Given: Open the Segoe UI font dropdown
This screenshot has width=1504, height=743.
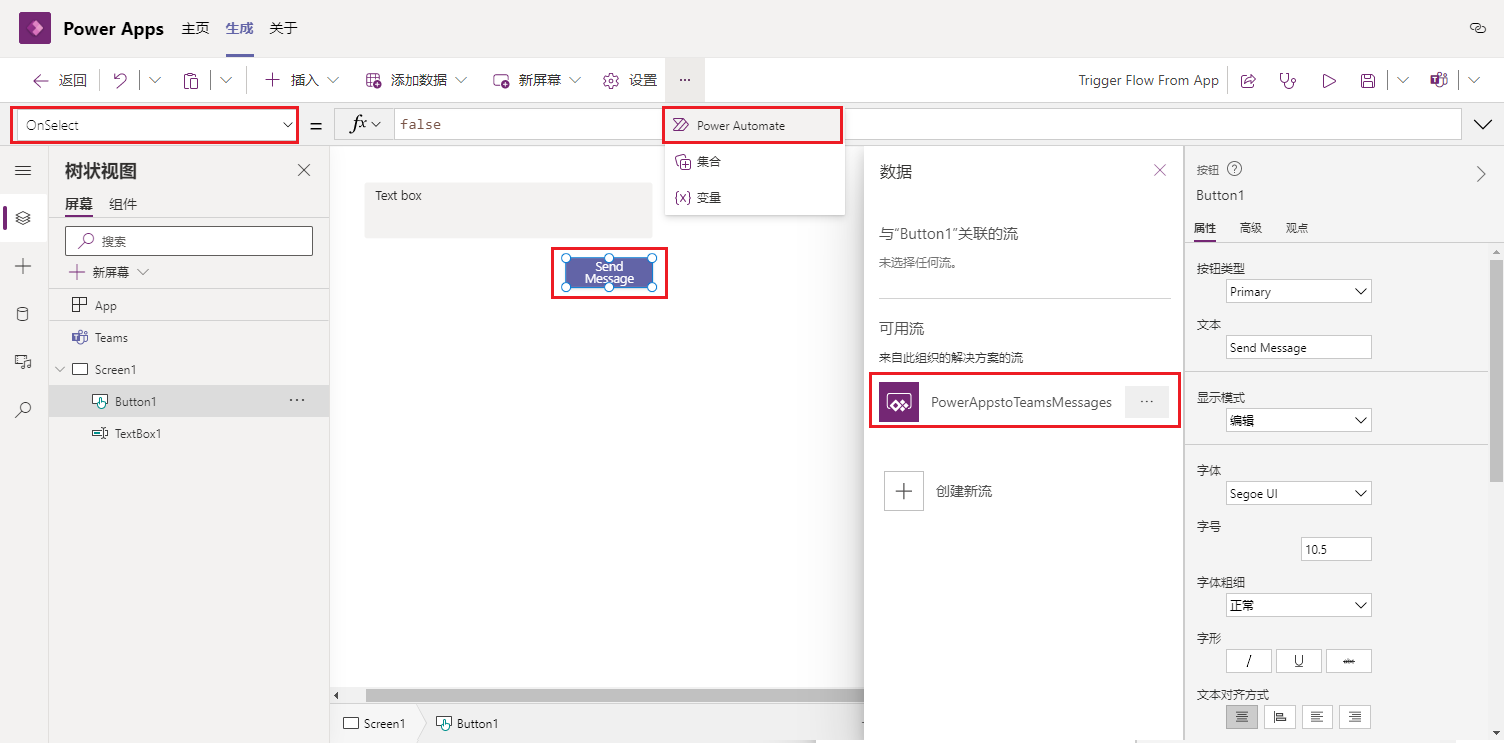Looking at the screenshot, I should [x=1299, y=493].
